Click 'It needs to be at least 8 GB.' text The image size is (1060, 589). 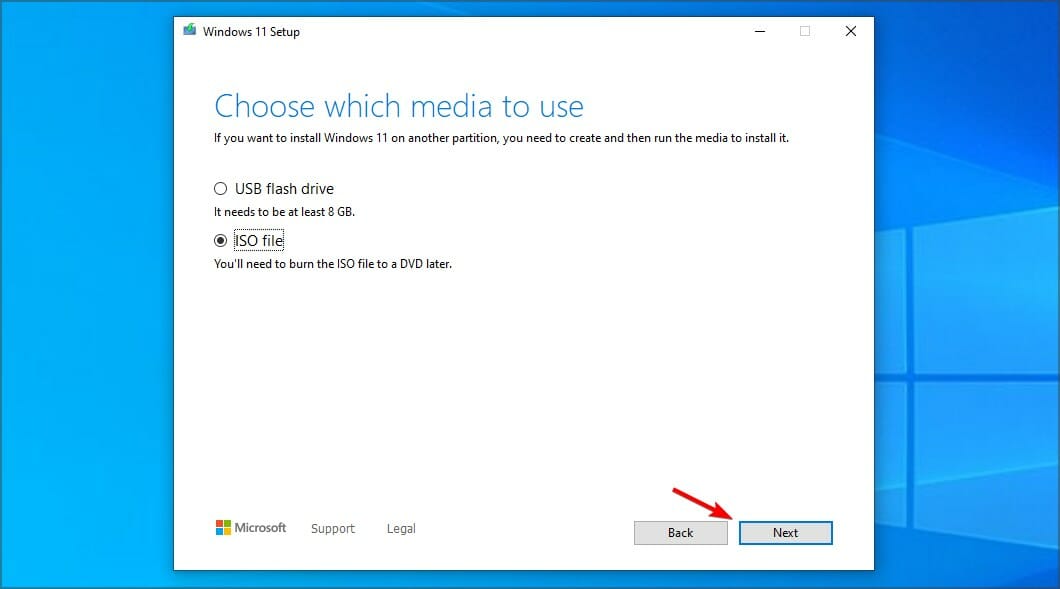284,212
